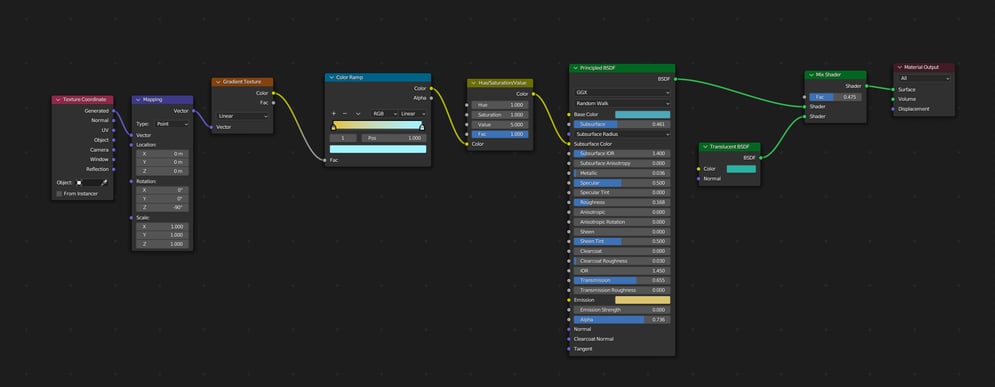Collapse the Mix Shader node
Screen dimensions: 995x387
coord(811,75)
